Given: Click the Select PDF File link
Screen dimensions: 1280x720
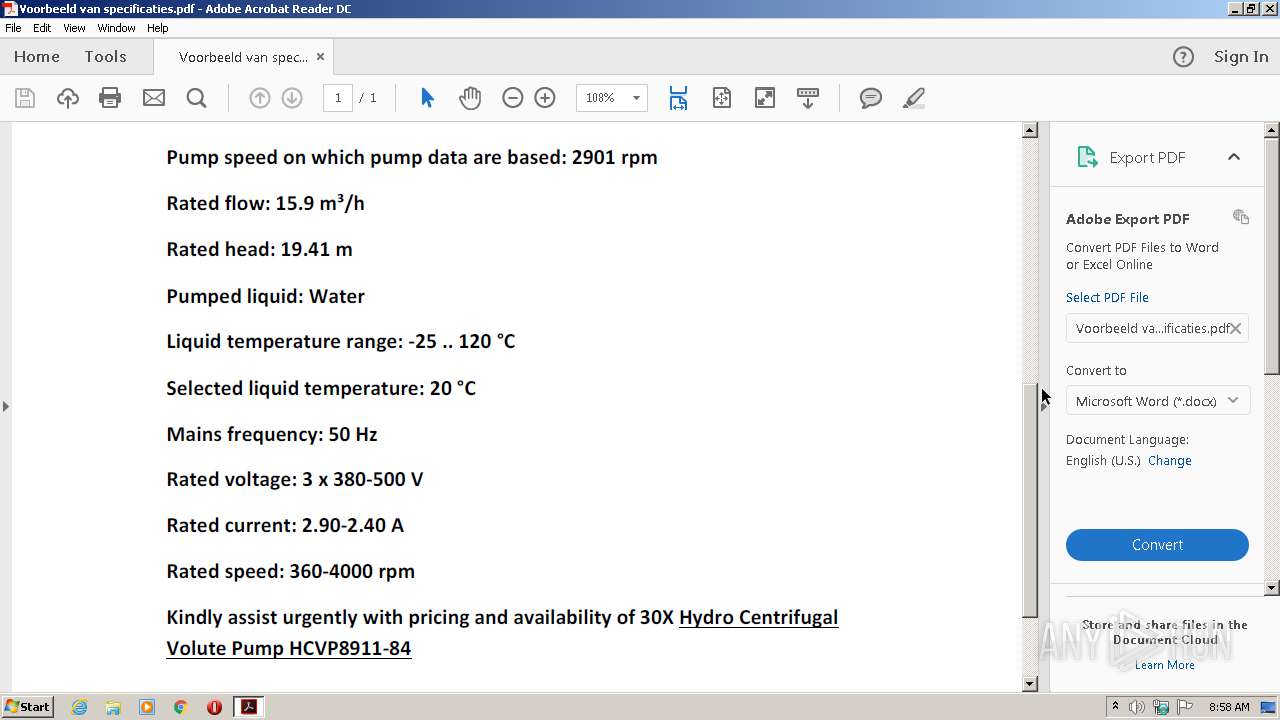Looking at the screenshot, I should tap(1107, 298).
